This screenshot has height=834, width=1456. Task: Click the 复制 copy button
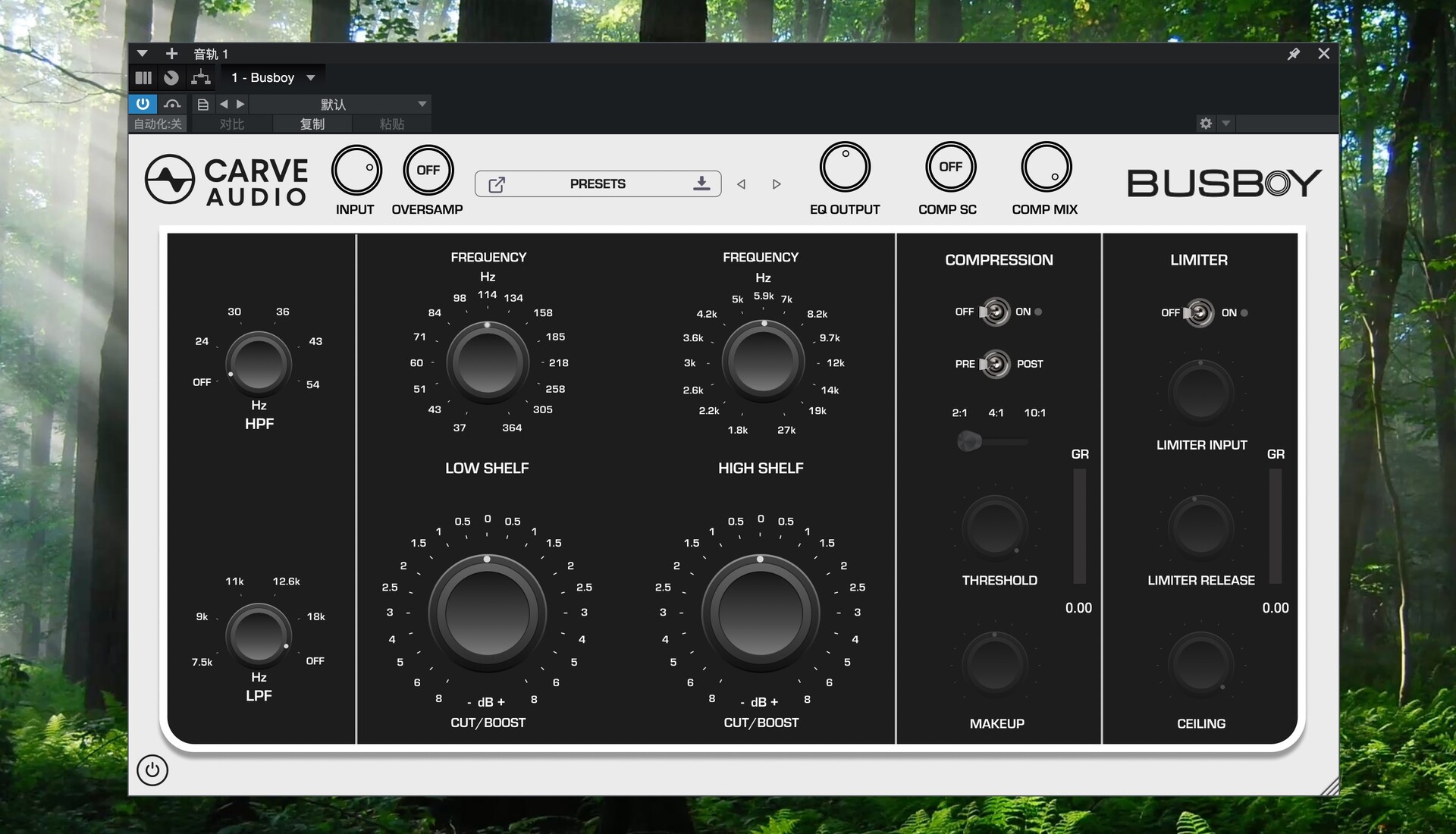312,124
